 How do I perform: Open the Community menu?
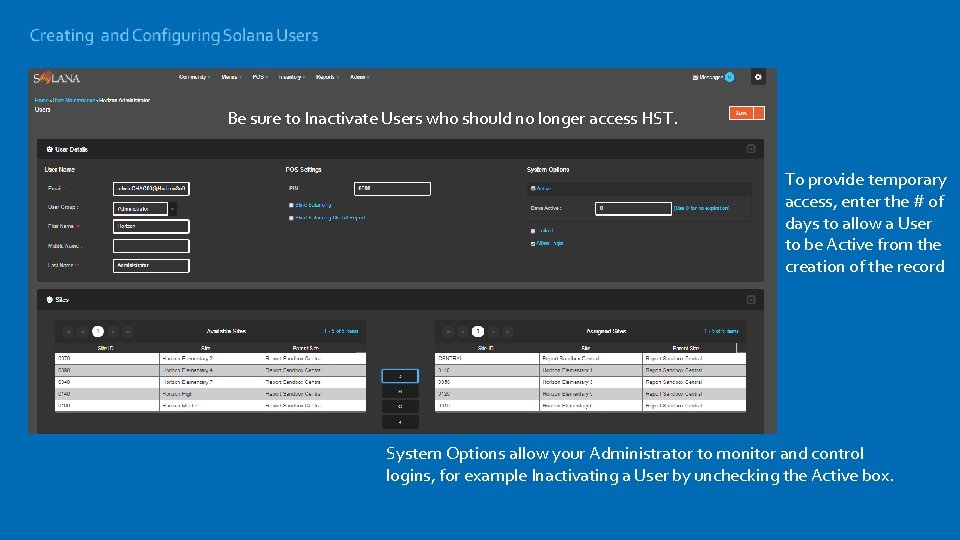(x=194, y=77)
